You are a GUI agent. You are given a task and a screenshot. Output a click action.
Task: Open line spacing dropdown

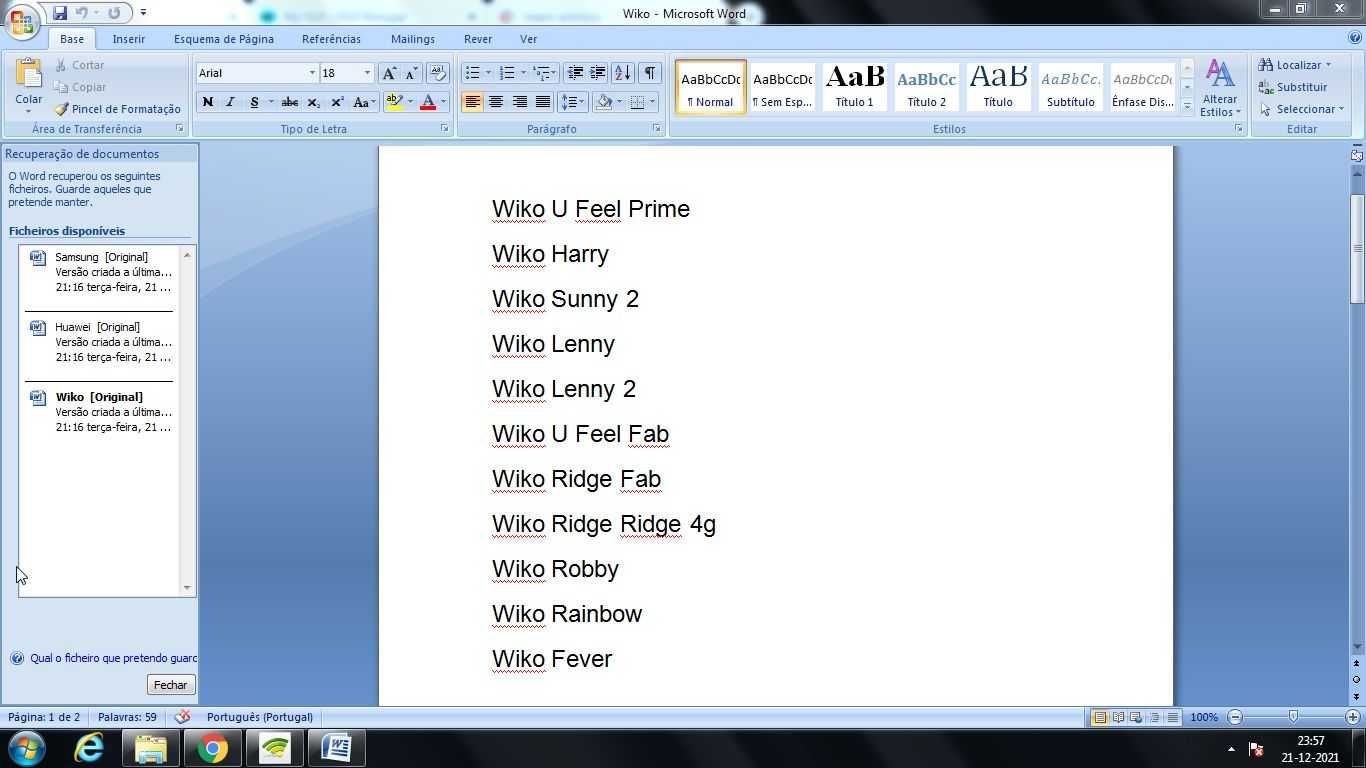click(x=572, y=102)
